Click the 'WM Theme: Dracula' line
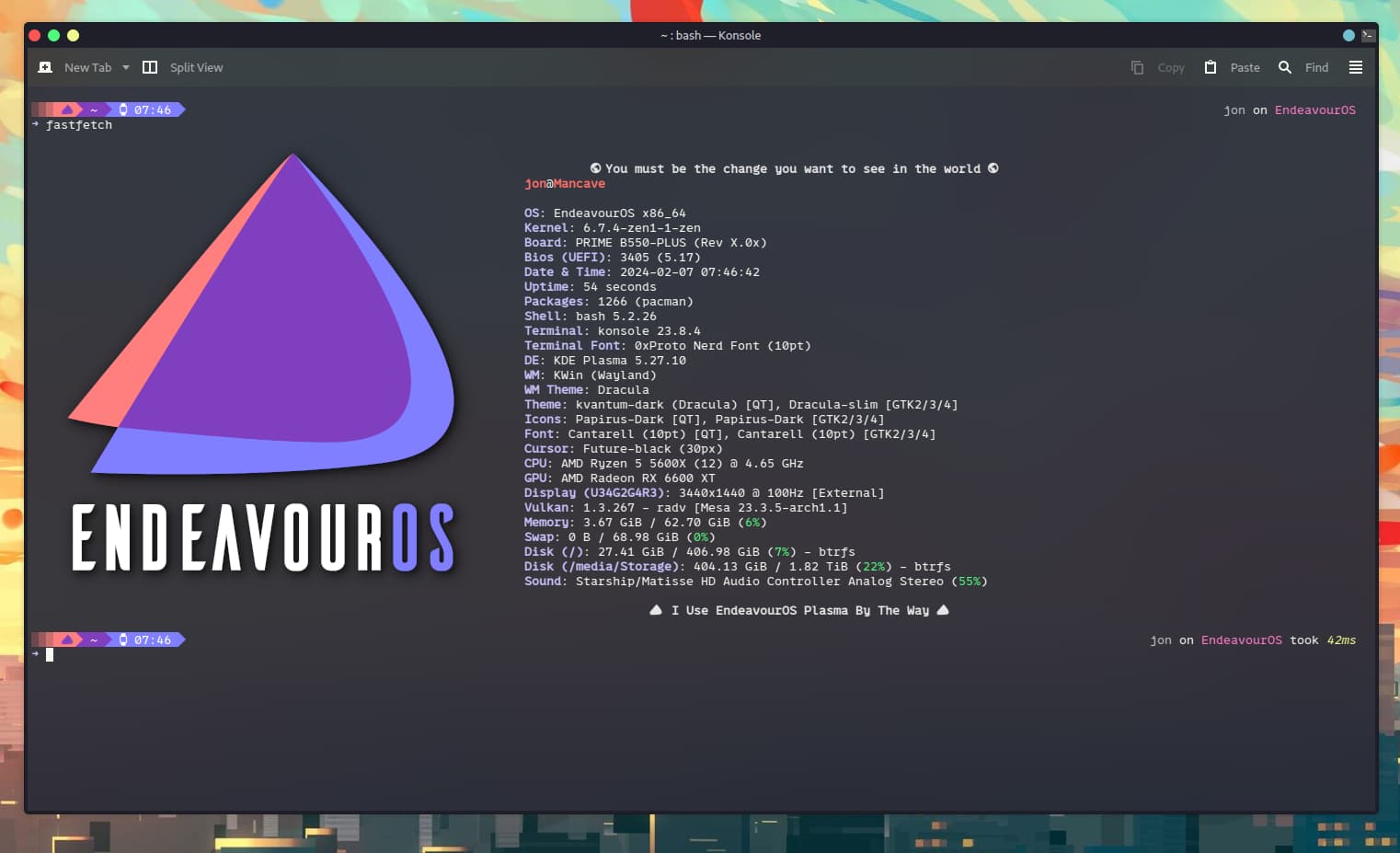 click(x=587, y=390)
